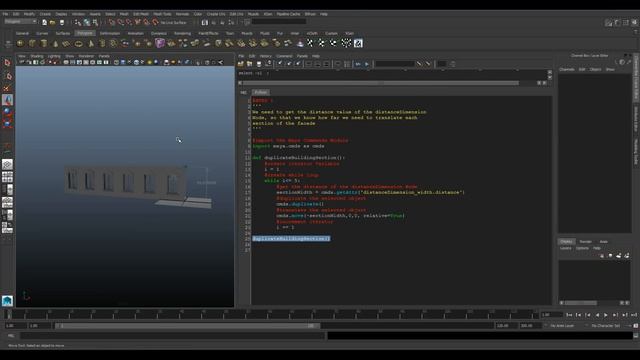Click the play forward button
The height and width of the screenshot is (360, 640).
[606, 315]
